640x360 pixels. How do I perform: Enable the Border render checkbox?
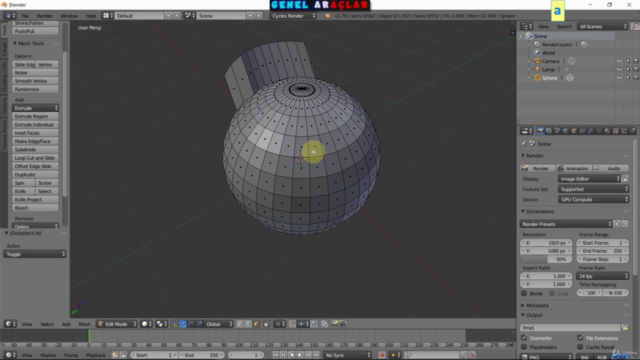pyautogui.click(x=524, y=293)
